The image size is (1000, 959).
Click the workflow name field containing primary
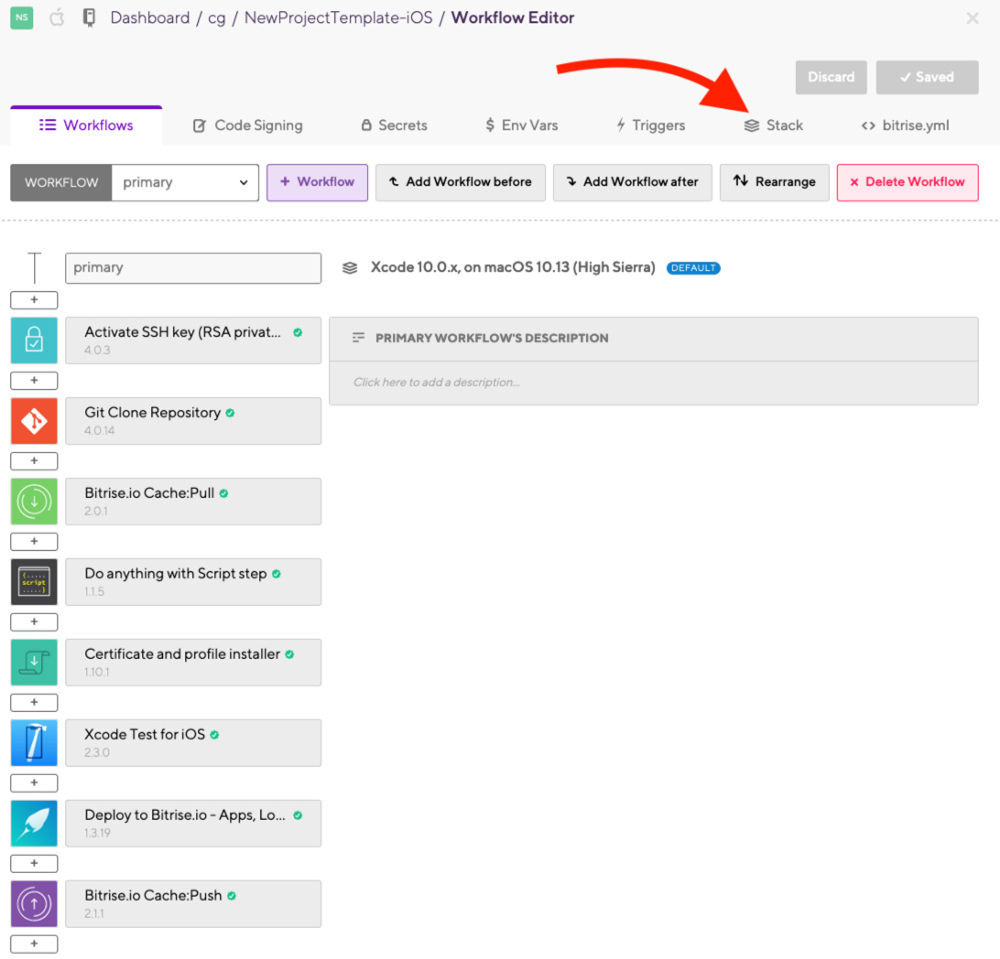point(193,268)
